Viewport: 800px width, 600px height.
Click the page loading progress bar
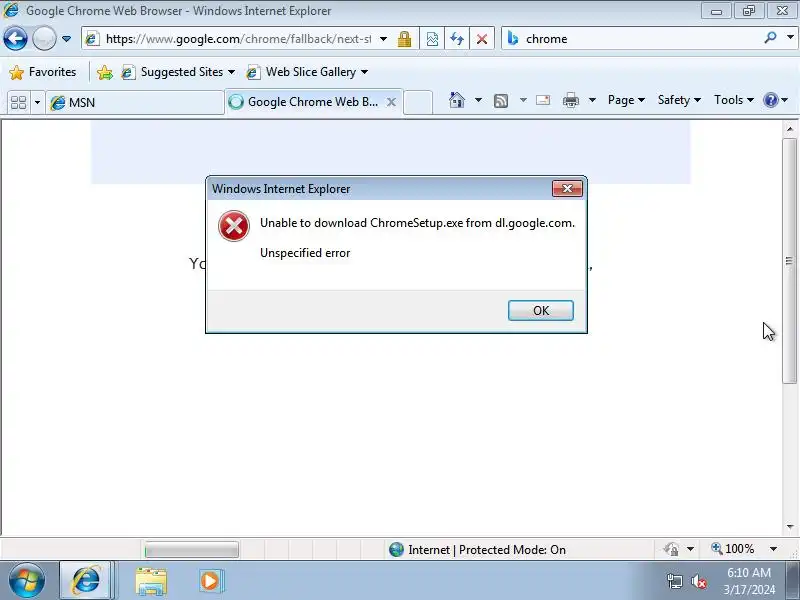pos(191,550)
